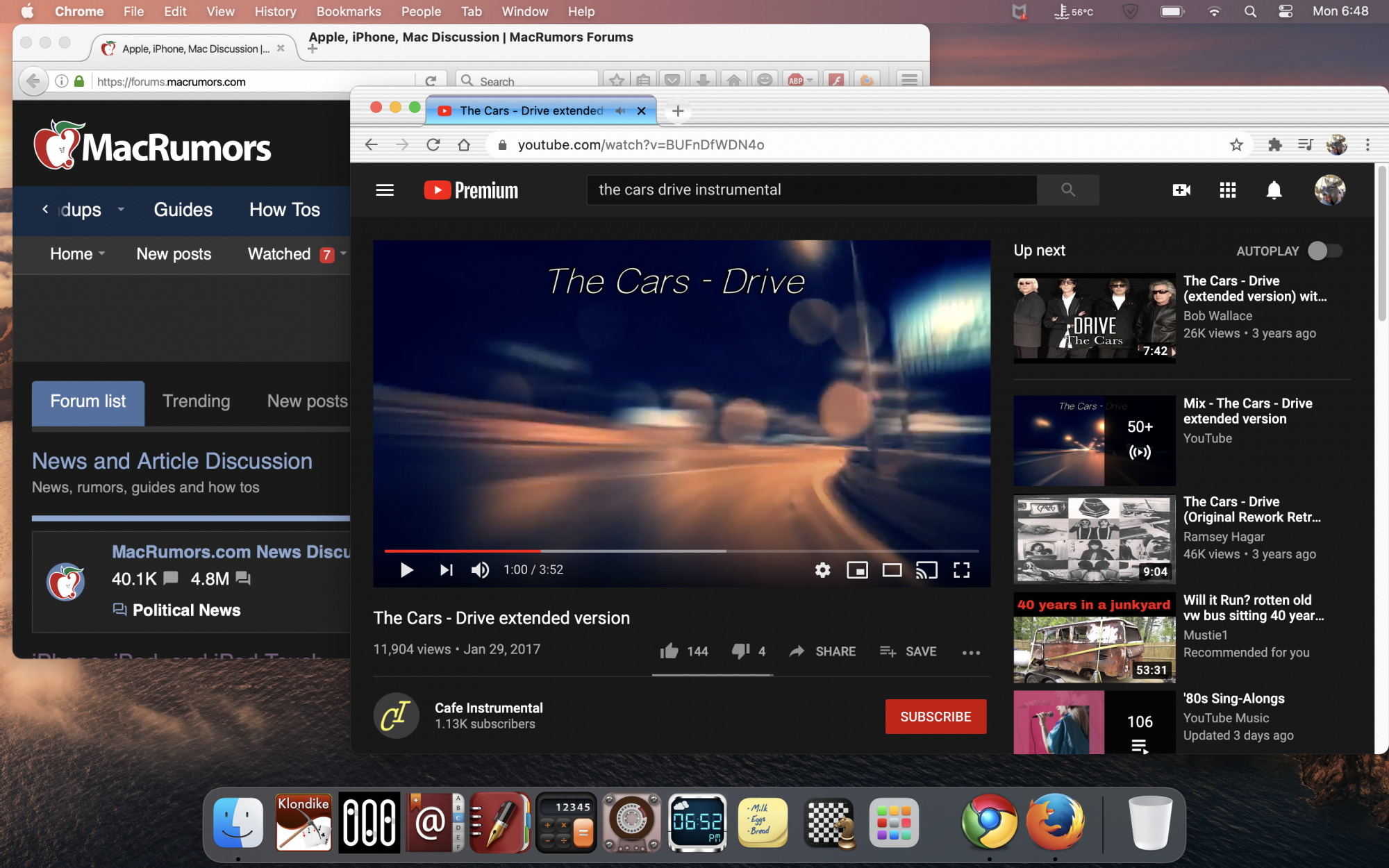Open the three-dot more actions menu
This screenshot has height=868, width=1389.
(x=971, y=652)
